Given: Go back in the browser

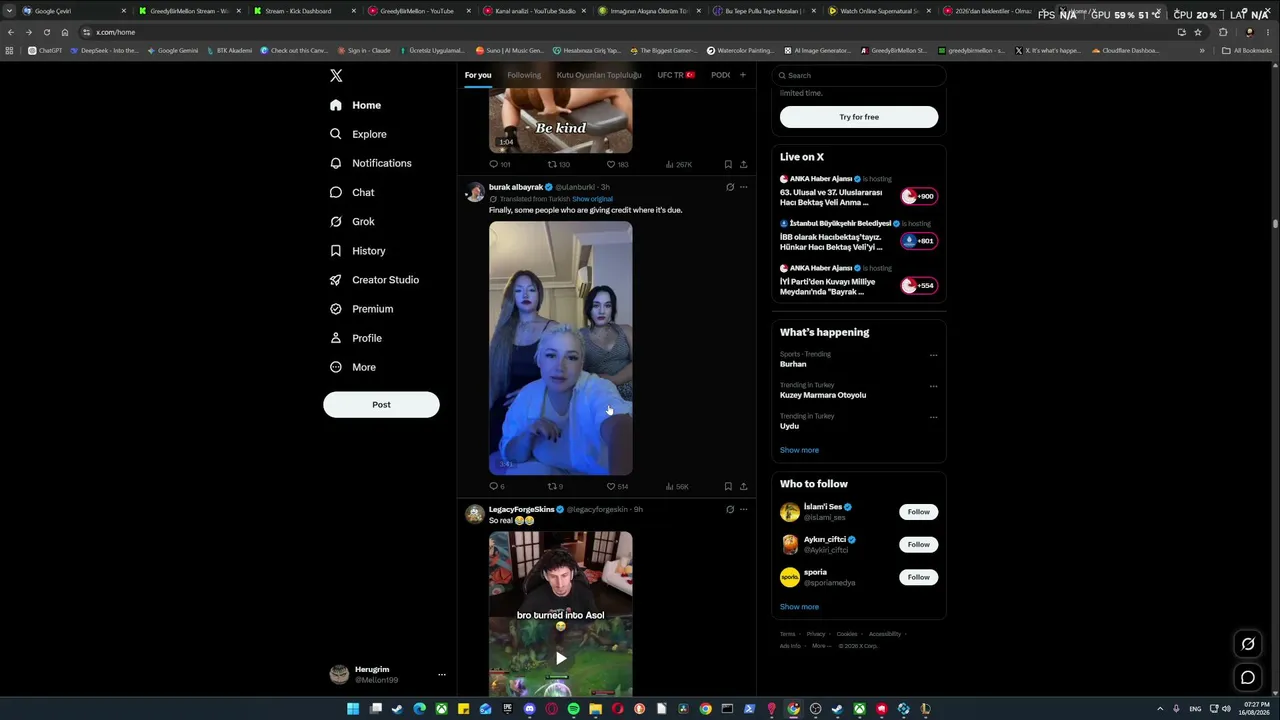Looking at the screenshot, I should coord(10,32).
